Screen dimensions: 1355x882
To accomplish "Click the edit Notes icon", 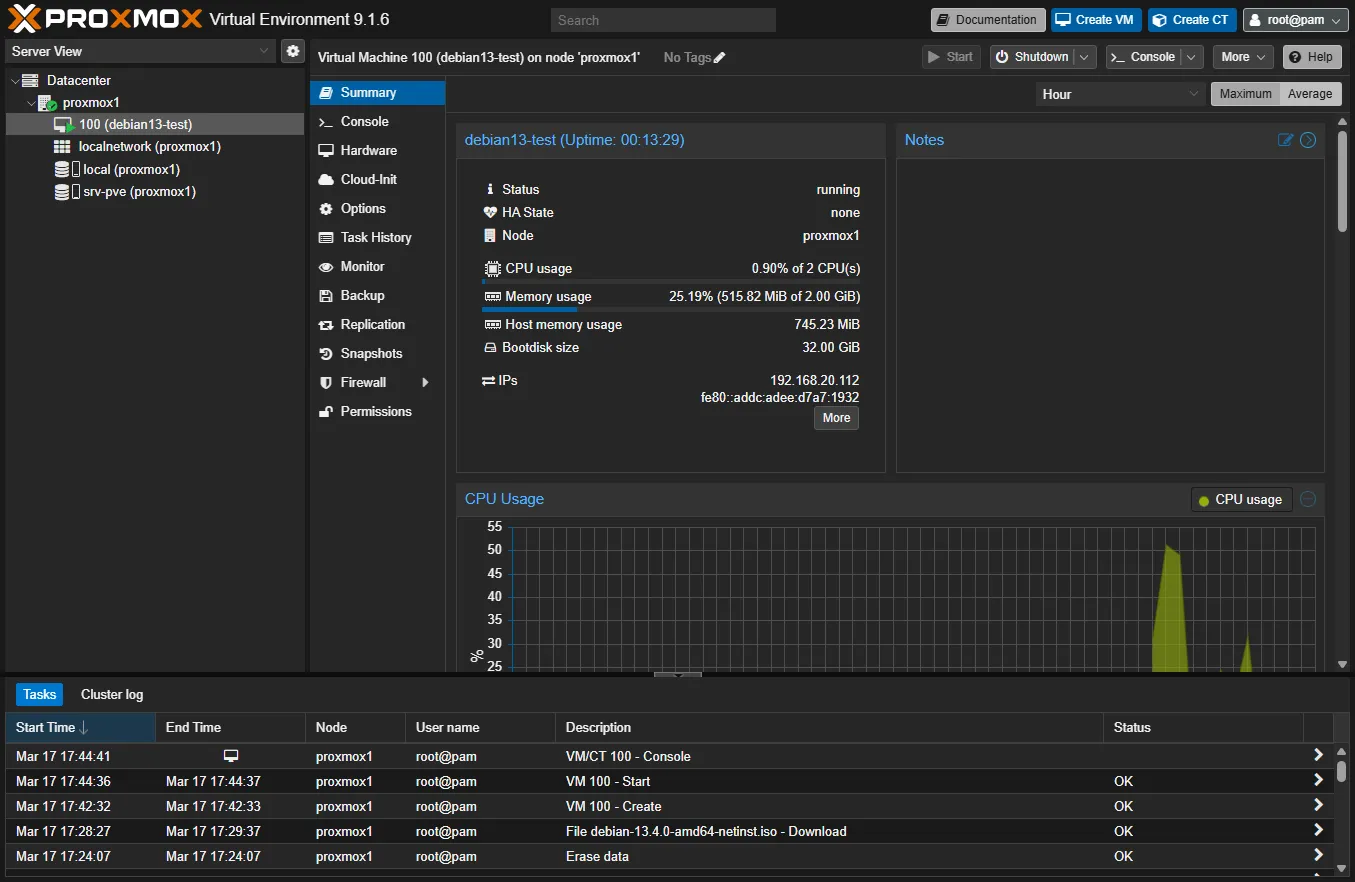I will pyautogui.click(x=1286, y=140).
